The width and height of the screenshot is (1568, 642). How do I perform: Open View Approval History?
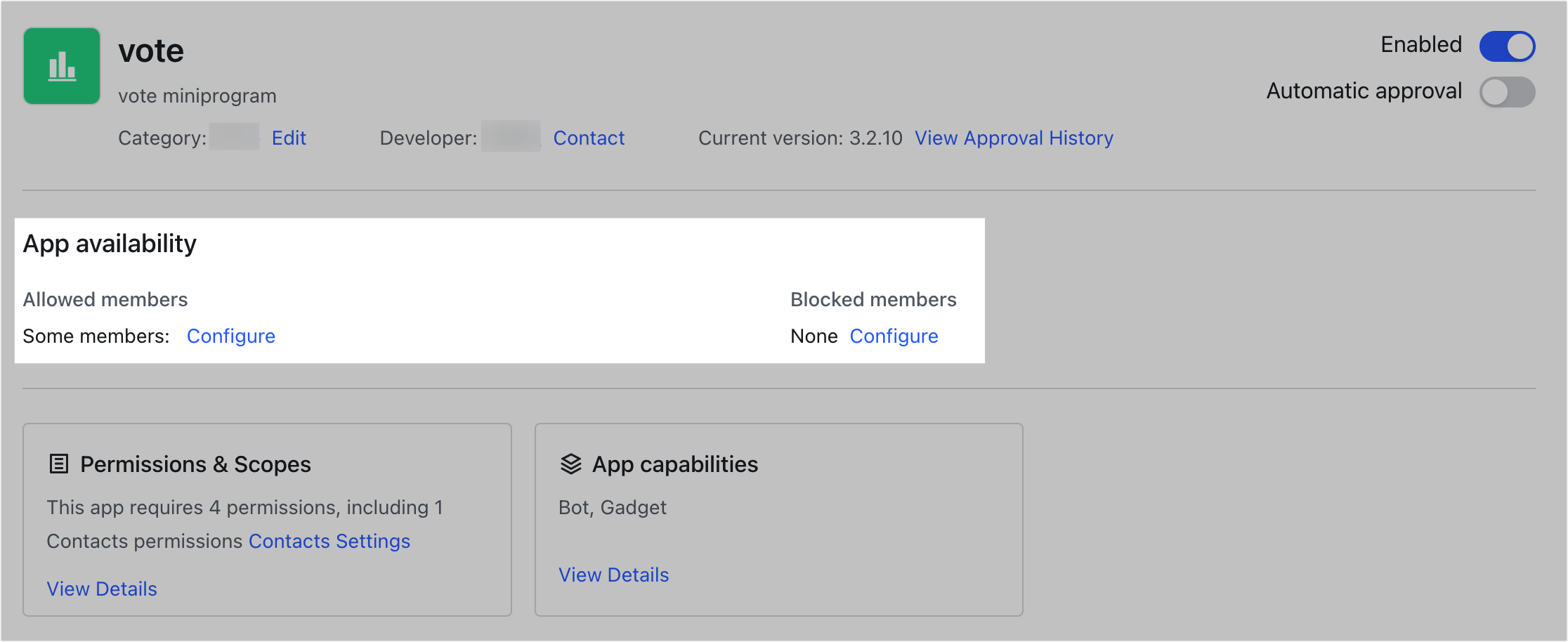tap(1014, 138)
